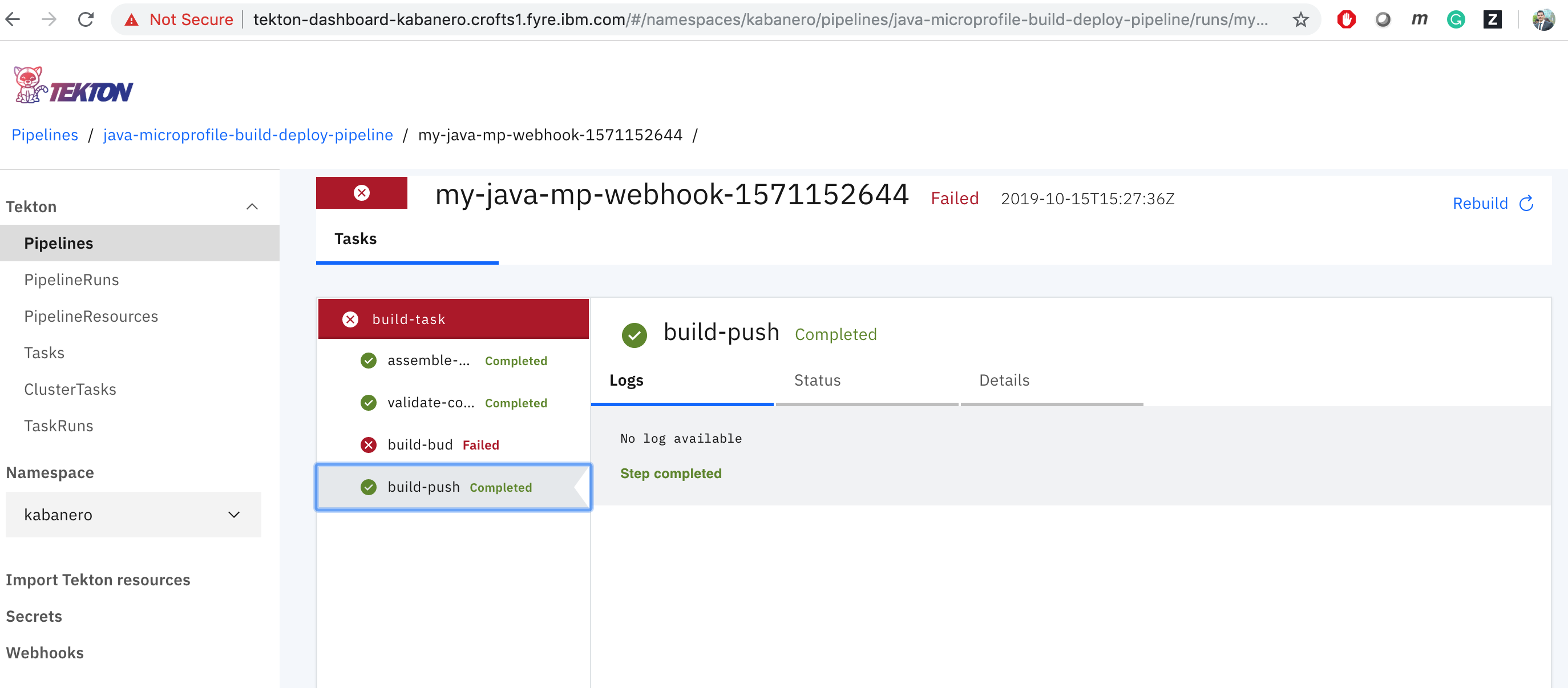The height and width of the screenshot is (688, 1568).
Task: Open the Pipelines breadcrumb link
Action: (45, 135)
